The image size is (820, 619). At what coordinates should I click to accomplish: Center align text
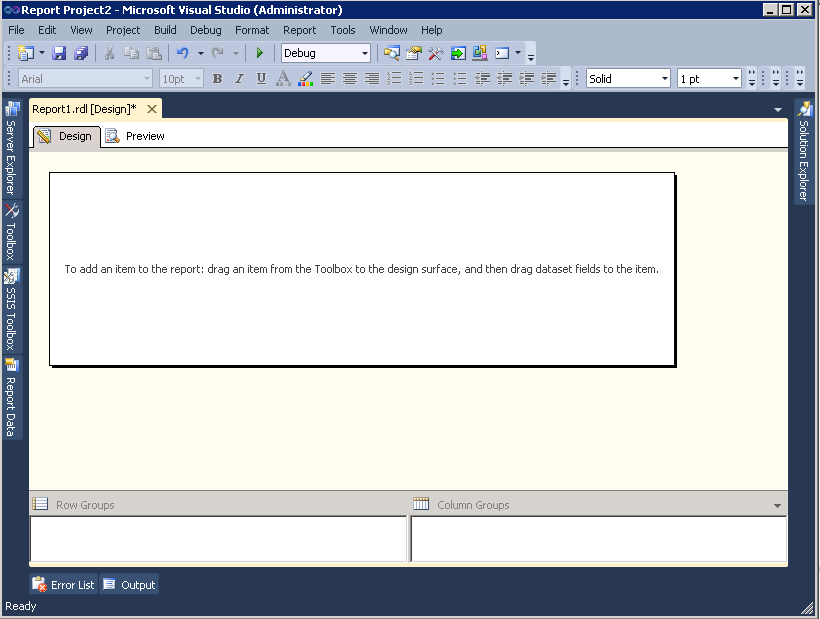point(350,79)
